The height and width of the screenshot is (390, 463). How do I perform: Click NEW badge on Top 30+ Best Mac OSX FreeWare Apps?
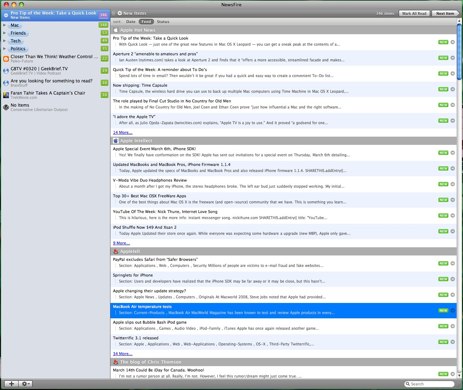point(443,200)
